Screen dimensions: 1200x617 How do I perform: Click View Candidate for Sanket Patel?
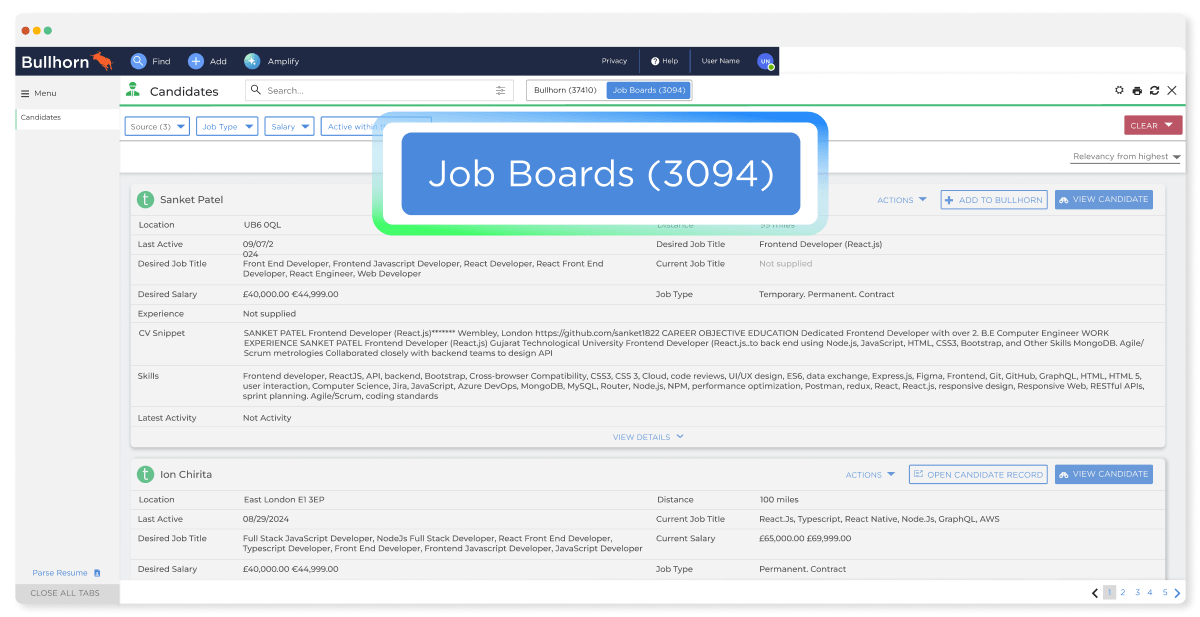(1103, 200)
